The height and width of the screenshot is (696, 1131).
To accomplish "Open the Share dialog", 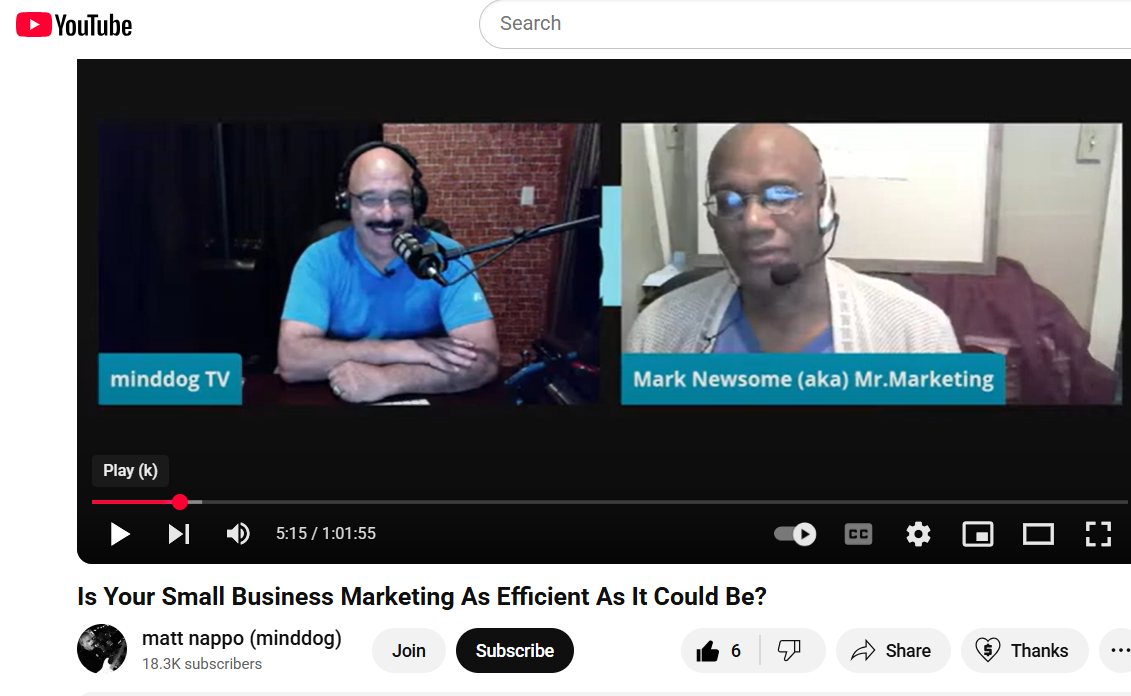I will (891, 651).
